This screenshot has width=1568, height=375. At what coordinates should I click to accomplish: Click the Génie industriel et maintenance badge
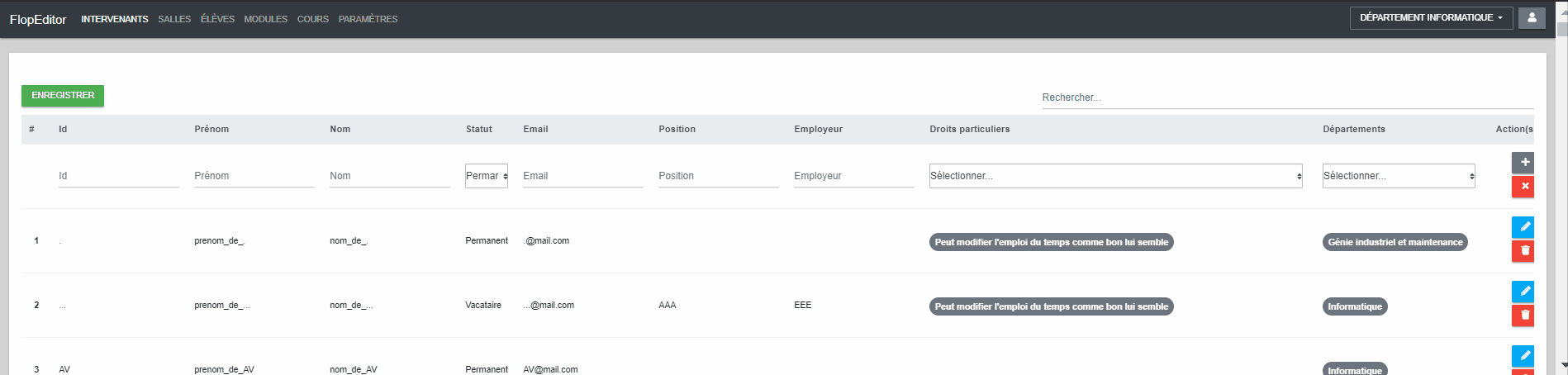[1395, 242]
